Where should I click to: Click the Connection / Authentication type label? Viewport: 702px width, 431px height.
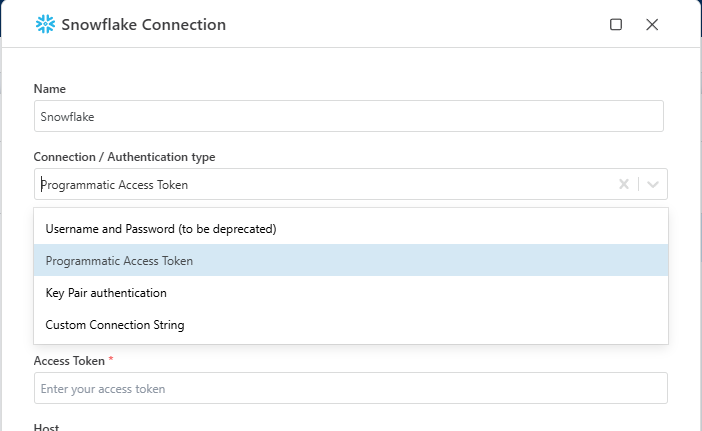click(x=124, y=157)
